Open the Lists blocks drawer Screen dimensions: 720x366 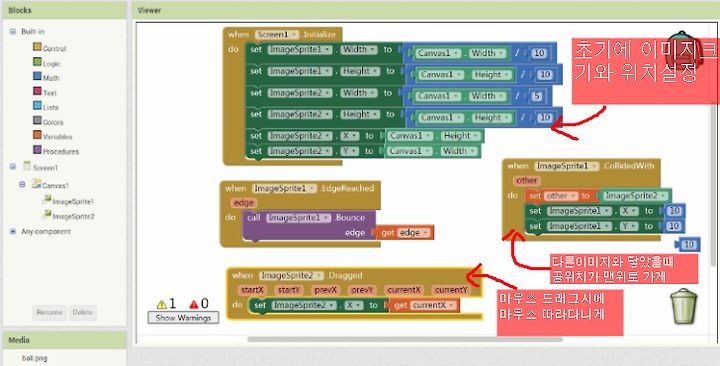[x=46, y=107]
